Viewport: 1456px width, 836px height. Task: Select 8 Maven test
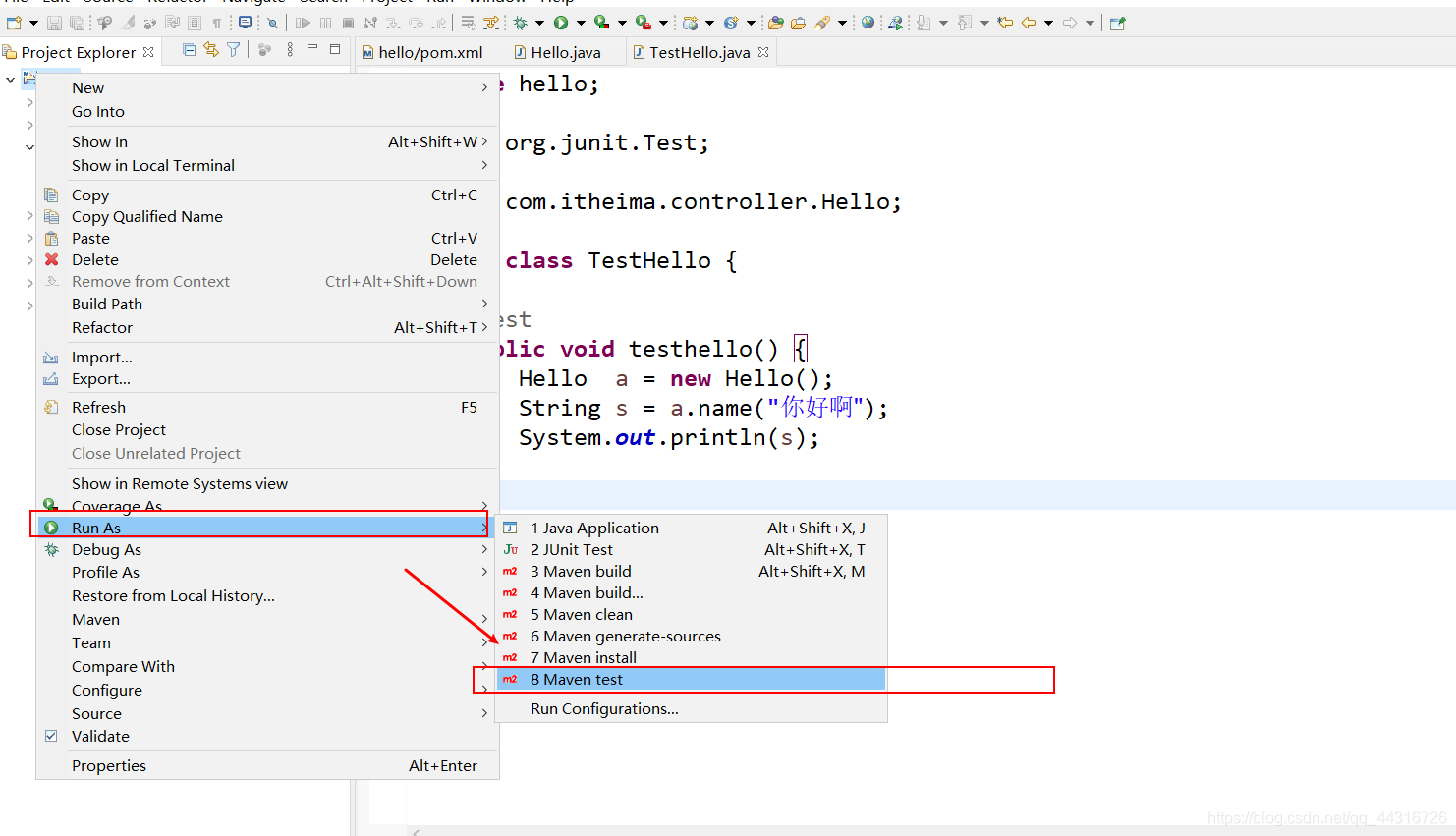tap(691, 679)
